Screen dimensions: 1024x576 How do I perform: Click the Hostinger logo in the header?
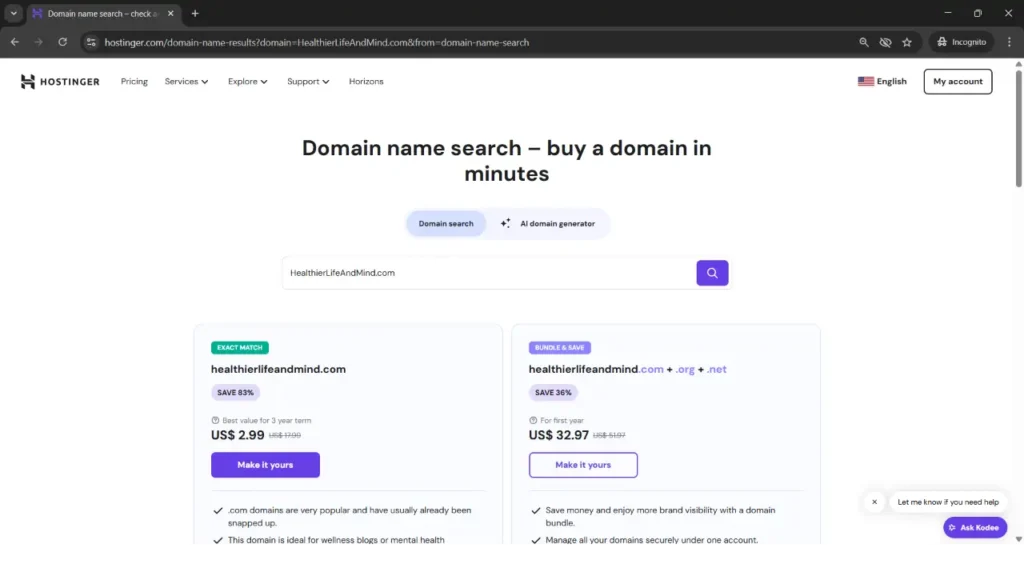point(60,82)
